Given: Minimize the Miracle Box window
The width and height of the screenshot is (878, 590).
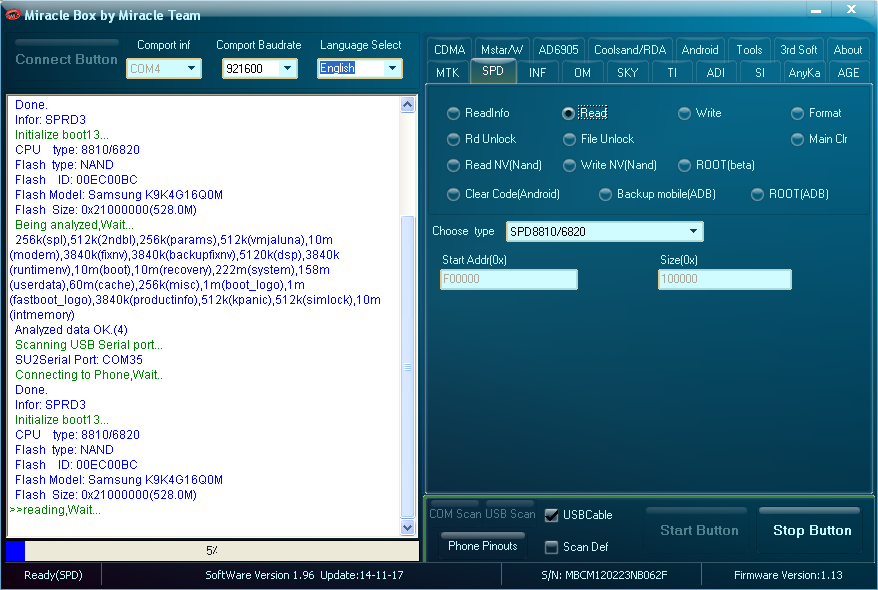Looking at the screenshot, I should tap(816, 10).
